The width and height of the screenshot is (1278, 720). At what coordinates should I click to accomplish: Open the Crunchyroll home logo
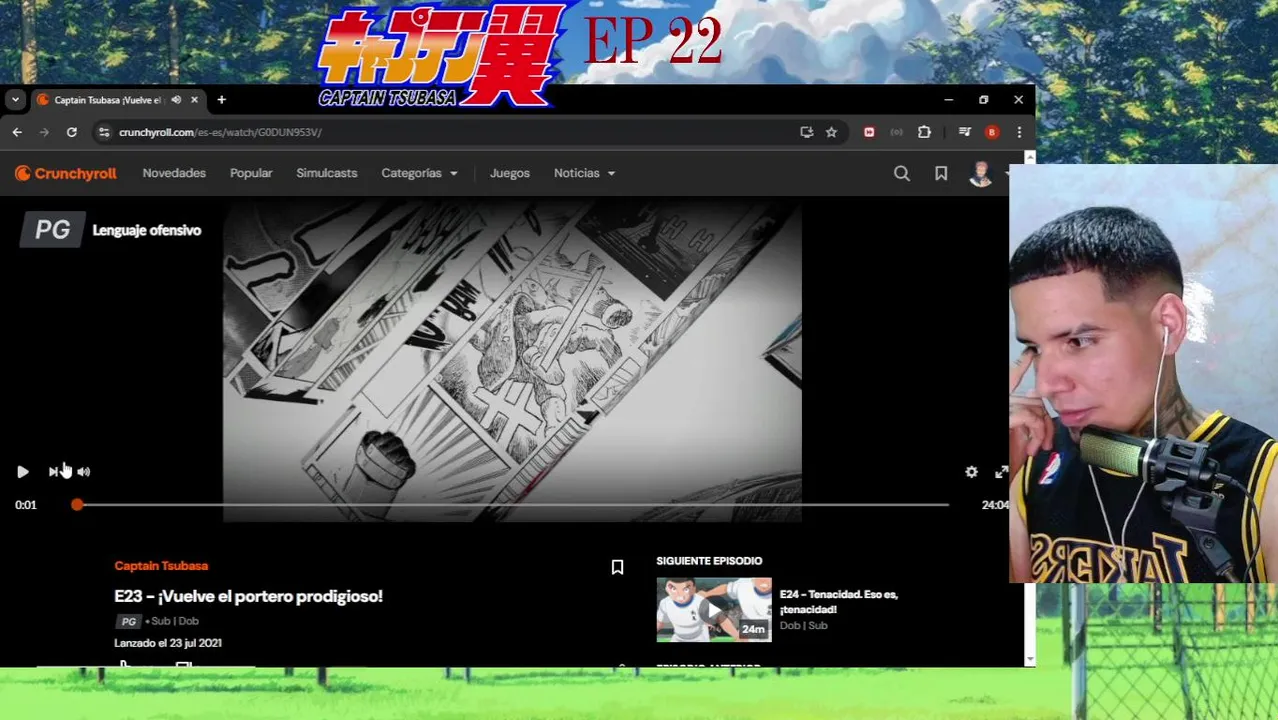click(66, 173)
